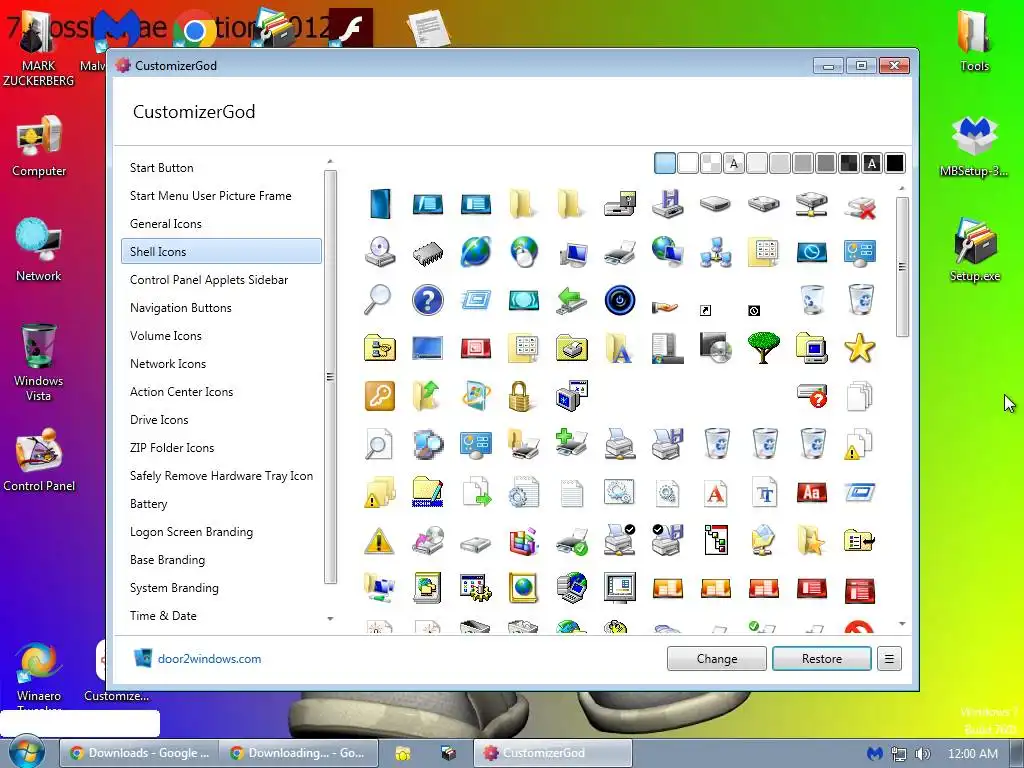Open the door2windows.com link

209,659
